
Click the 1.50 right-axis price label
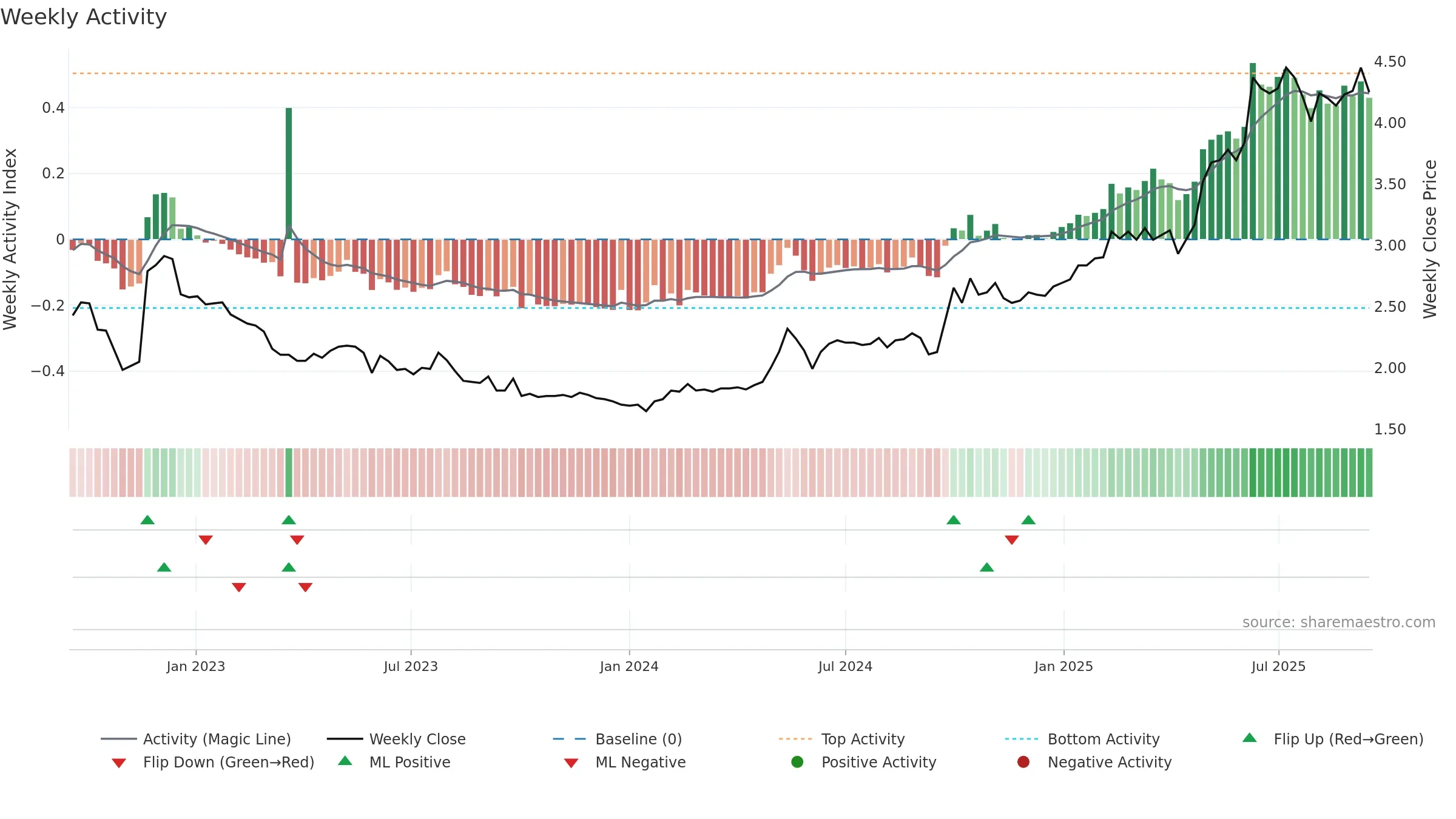coord(1390,430)
